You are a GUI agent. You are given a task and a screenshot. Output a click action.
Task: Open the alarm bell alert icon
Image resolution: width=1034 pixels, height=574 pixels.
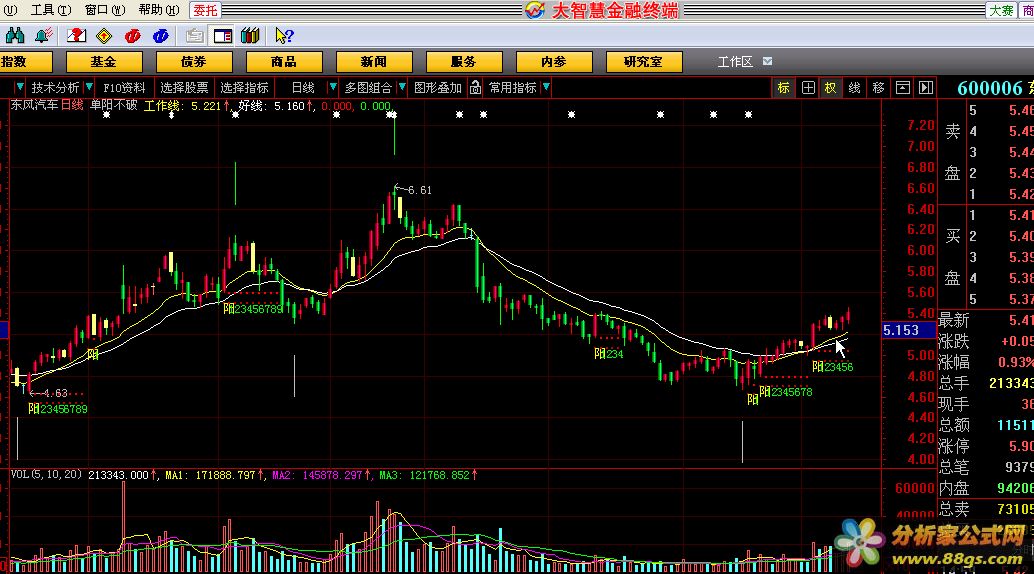click(x=44, y=36)
